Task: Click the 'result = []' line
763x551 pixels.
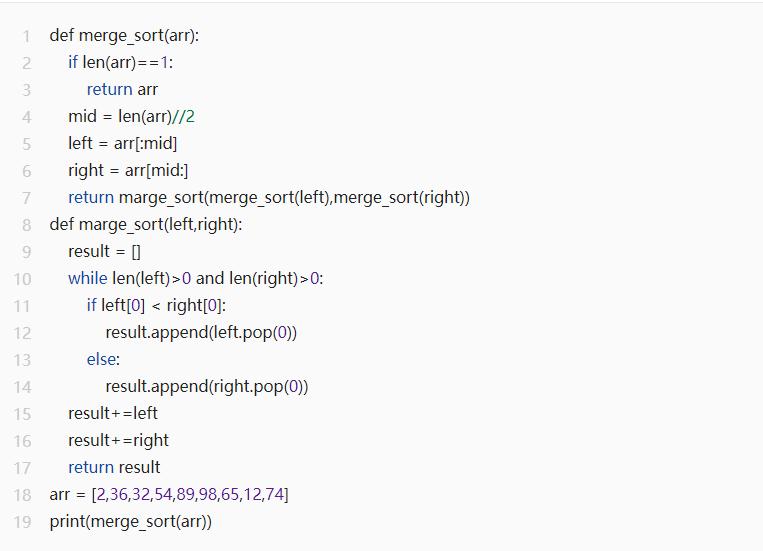Action: (104, 251)
